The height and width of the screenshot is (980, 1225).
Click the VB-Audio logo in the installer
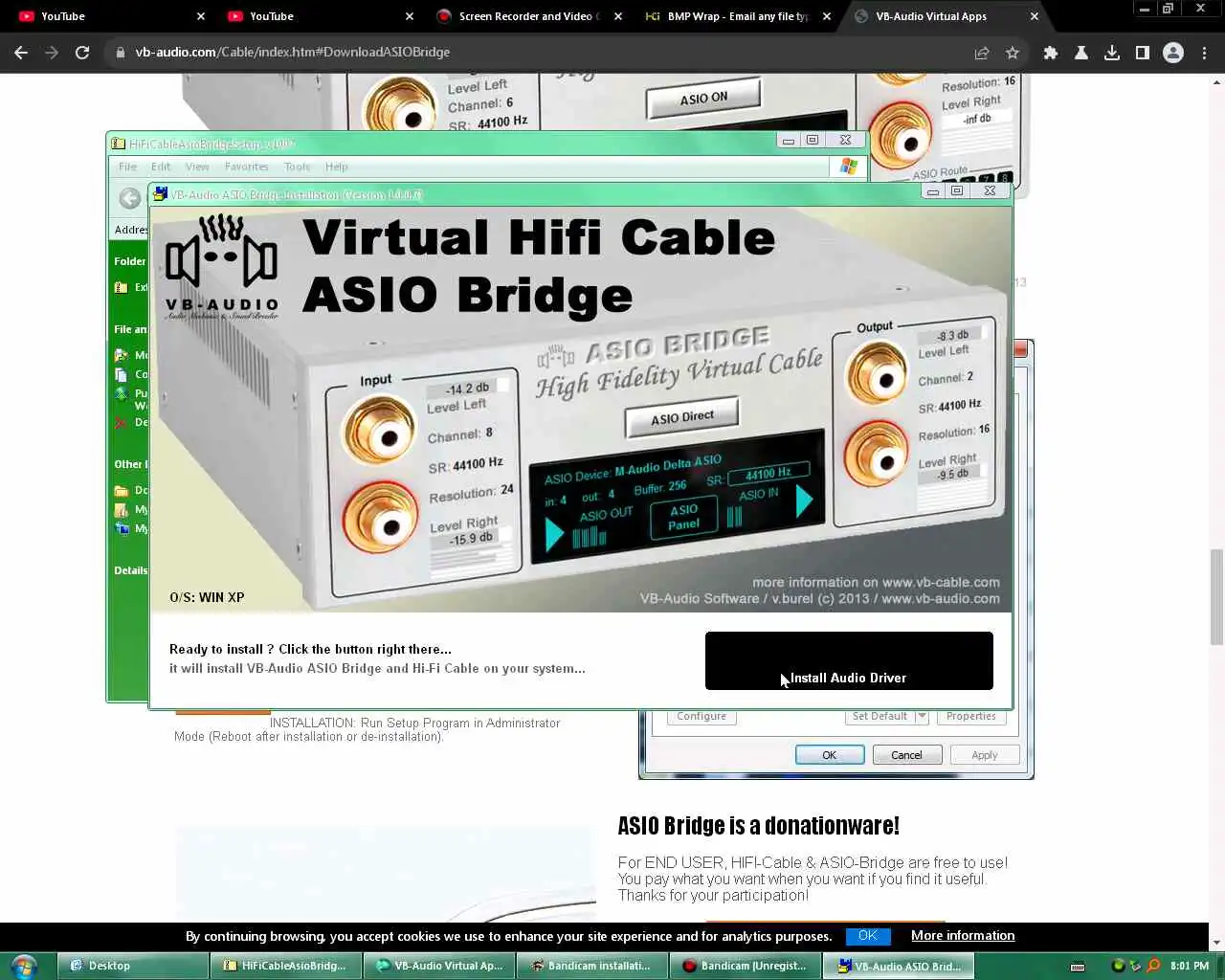click(x=222, y=267)
